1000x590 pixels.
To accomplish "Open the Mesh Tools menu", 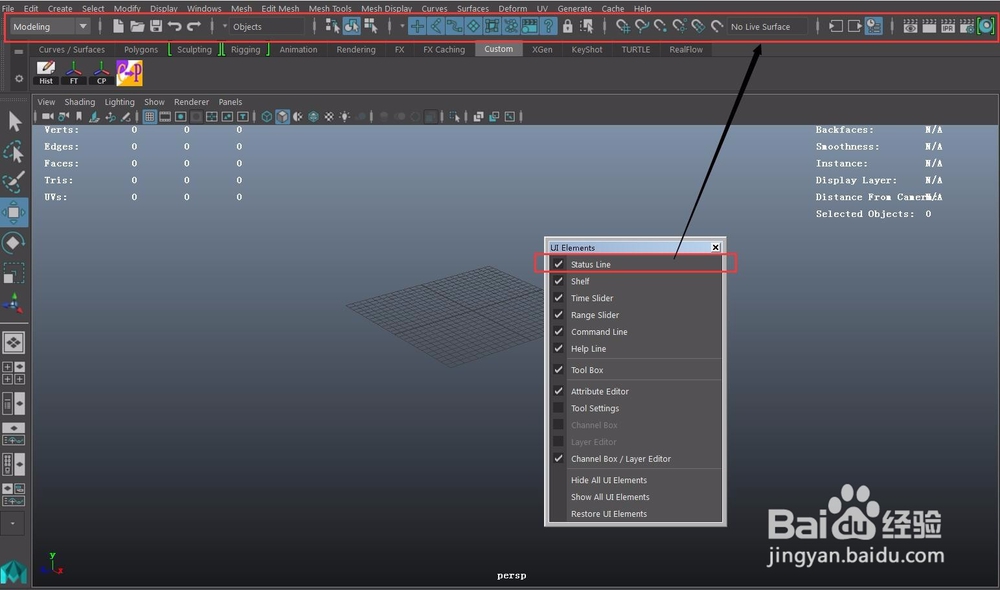I will (x=330, y=8).
